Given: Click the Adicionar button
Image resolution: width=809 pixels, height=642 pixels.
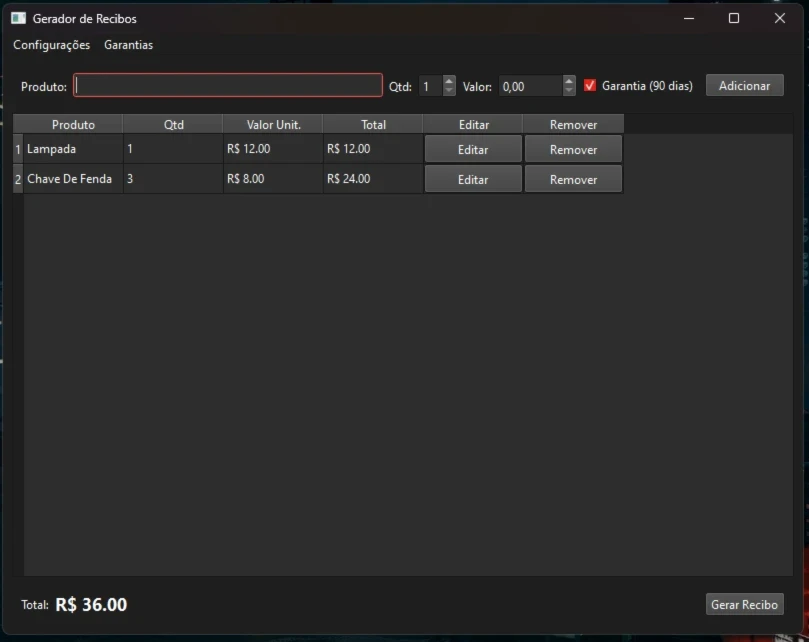Looking at the screenshot, I should tap(745, 86).
